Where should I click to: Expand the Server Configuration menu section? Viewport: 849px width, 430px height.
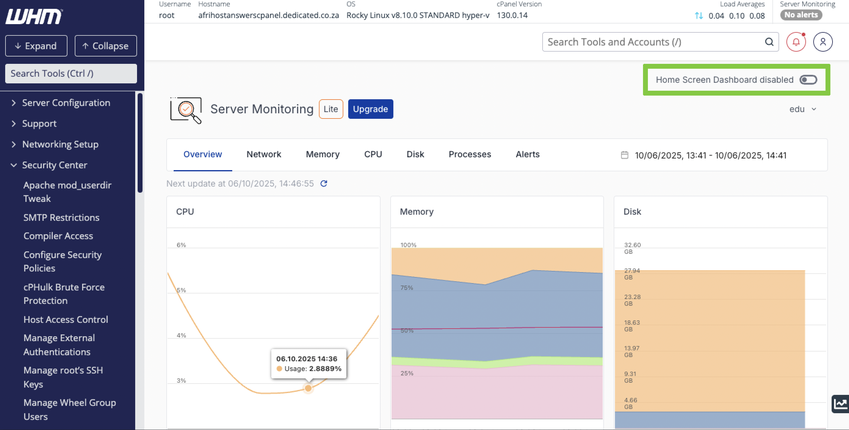pos(66,103)
